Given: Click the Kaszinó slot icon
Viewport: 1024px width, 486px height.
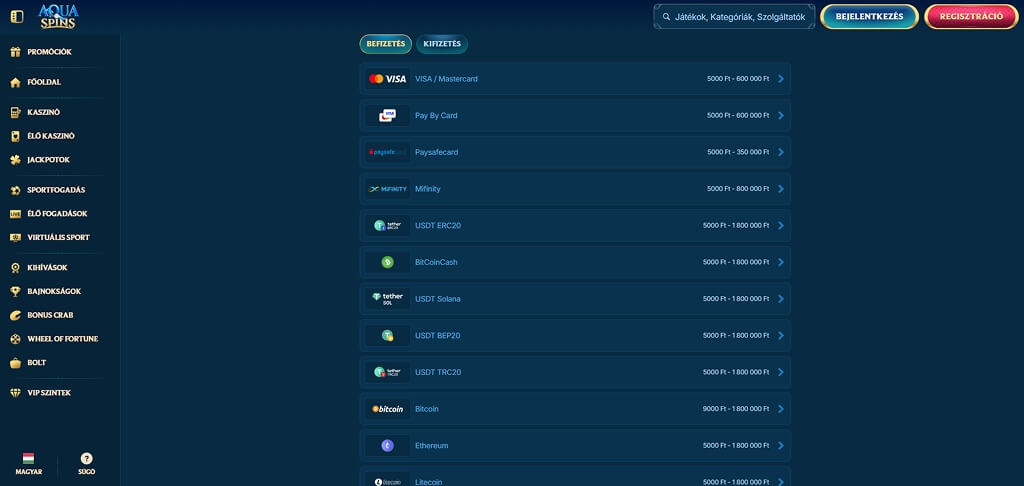Looking at the screenshot, I should (16, 112).
